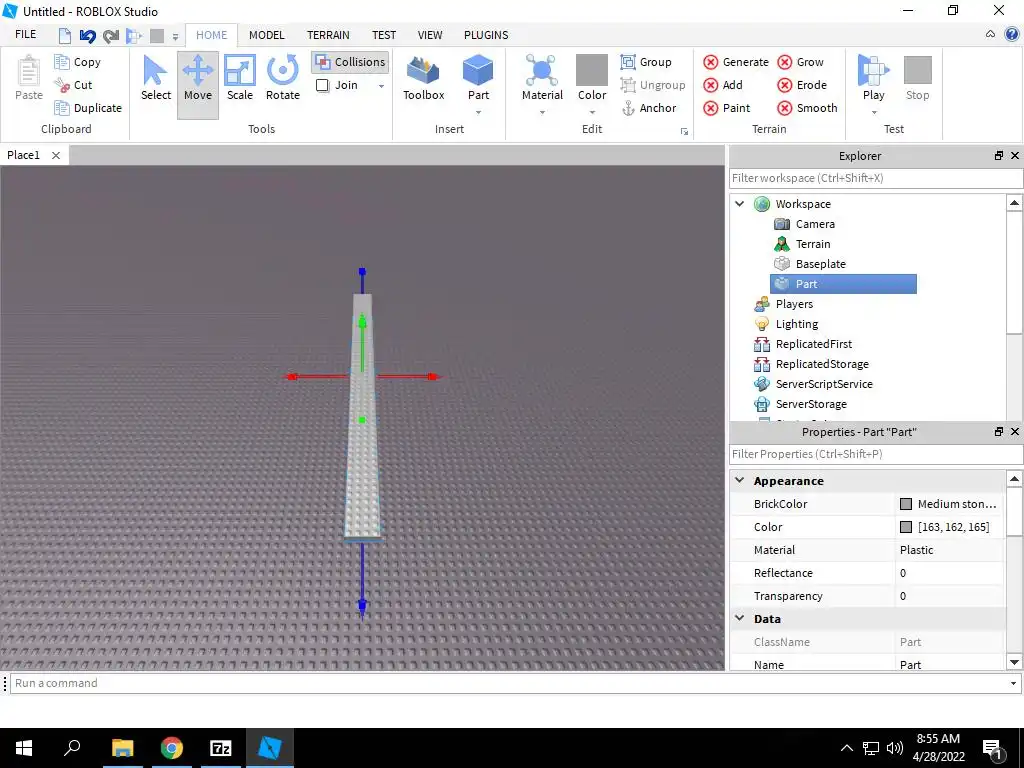
Task: Select the Select arrow tool
Action: 155,78
